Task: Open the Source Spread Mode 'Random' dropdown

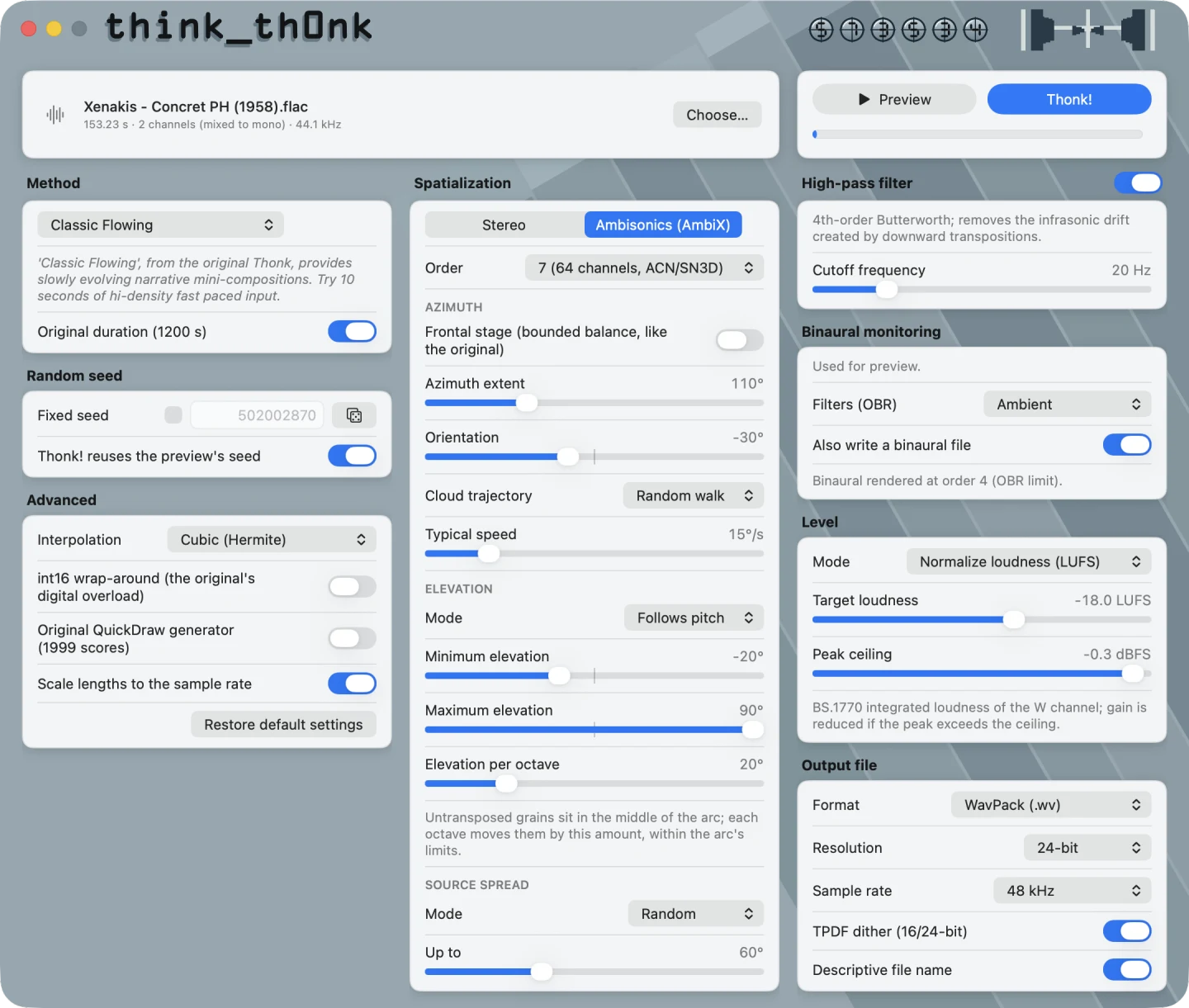Action: (x=696, y=914)
